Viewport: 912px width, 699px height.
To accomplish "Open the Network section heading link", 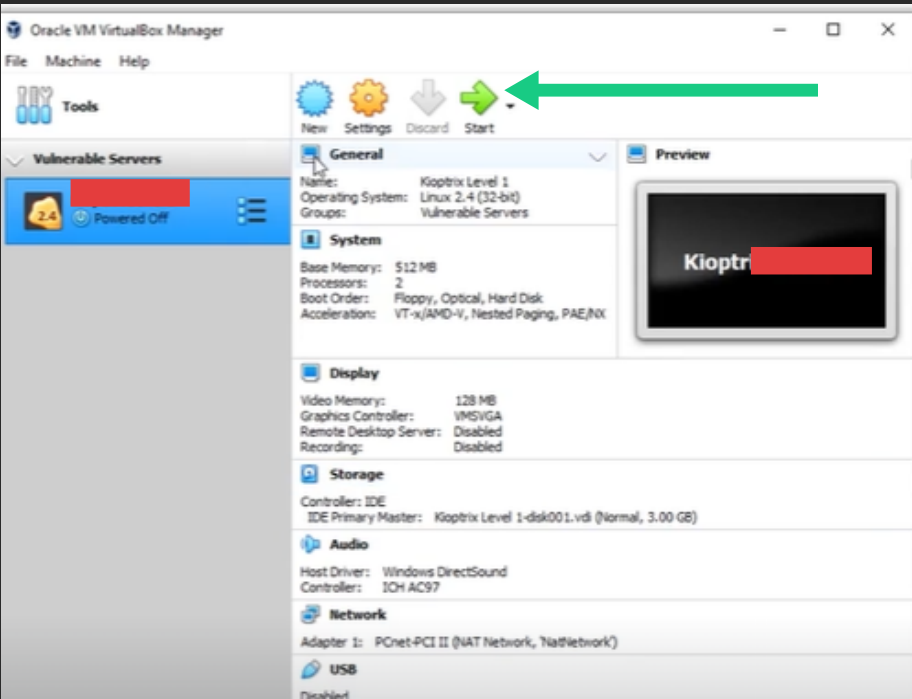I will click(357, 615).
